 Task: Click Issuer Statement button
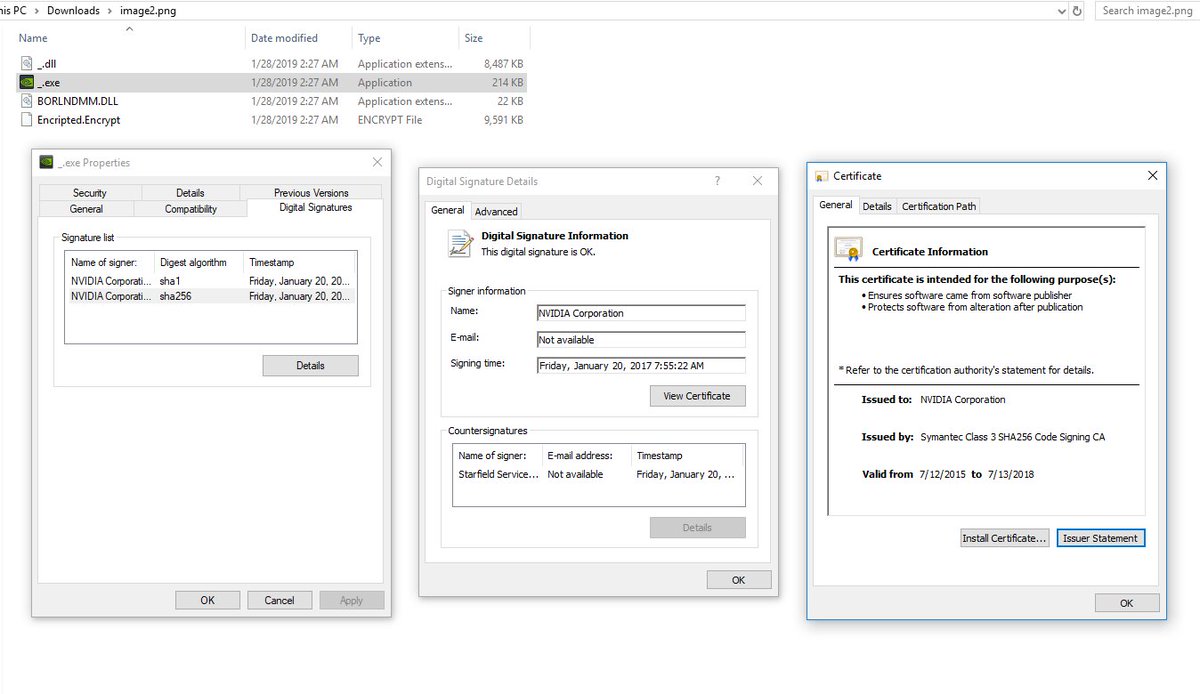[x=1100, y=538]
